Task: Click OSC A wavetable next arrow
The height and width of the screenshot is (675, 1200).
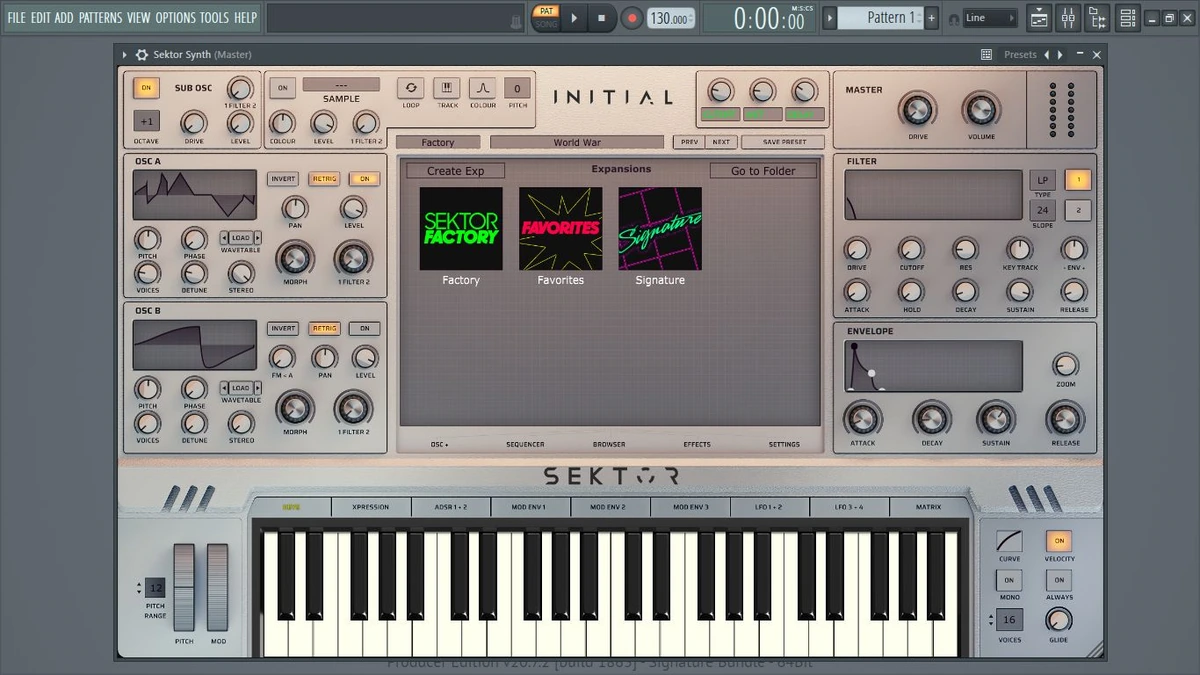Action: pos(258,238)
